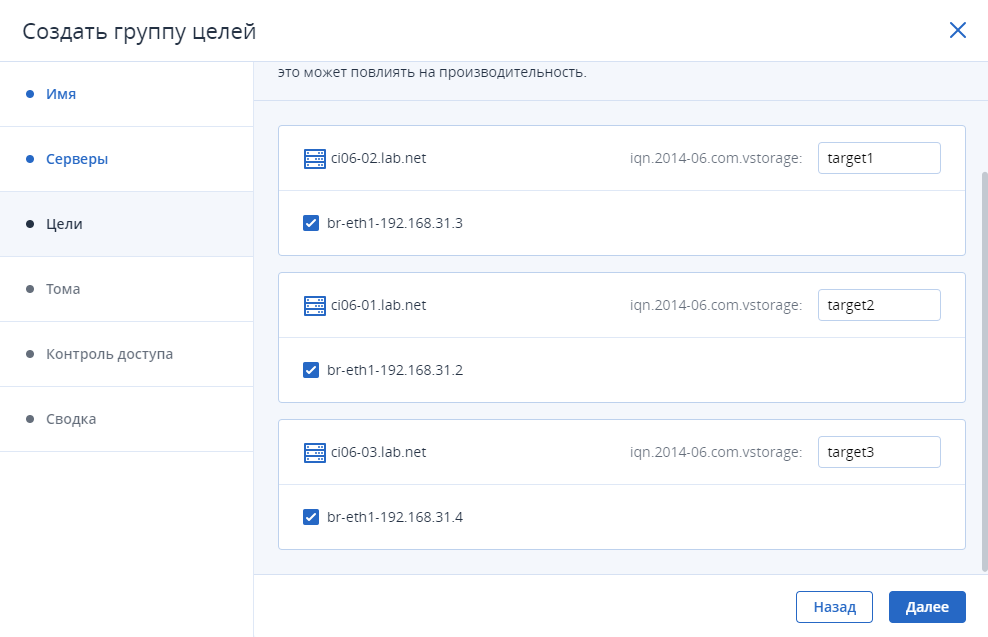
Task: Edit the target1 name field
Action: pos(879,158)
